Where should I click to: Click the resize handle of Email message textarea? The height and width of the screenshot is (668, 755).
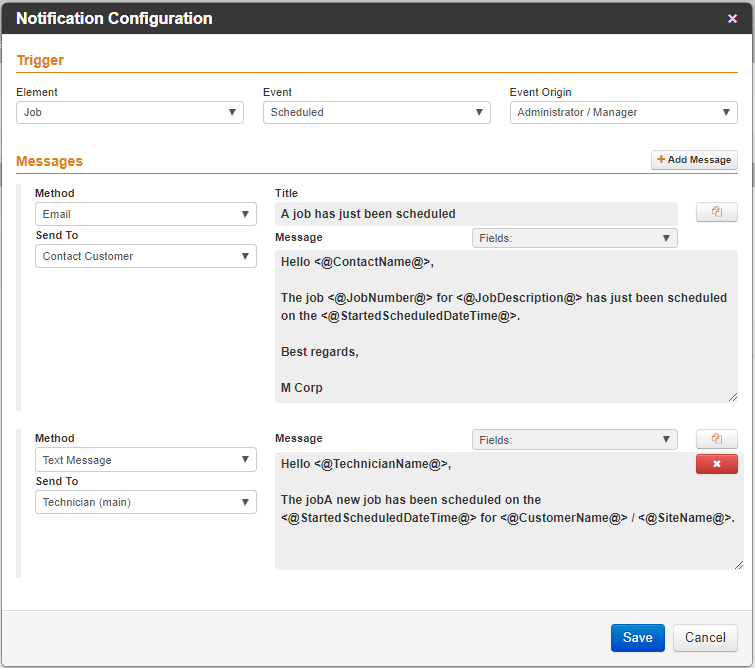point(733,397)
